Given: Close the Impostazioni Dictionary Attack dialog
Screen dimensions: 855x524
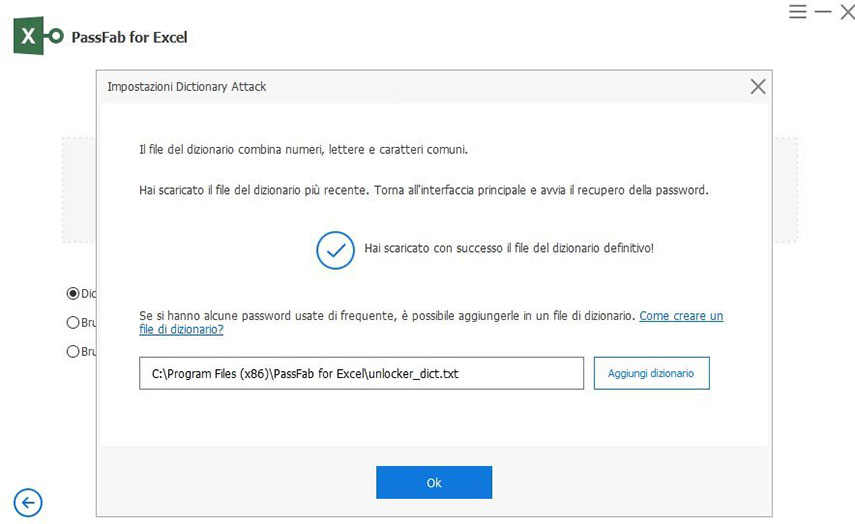Looking at the screenshot, I should tap(758, 87).
